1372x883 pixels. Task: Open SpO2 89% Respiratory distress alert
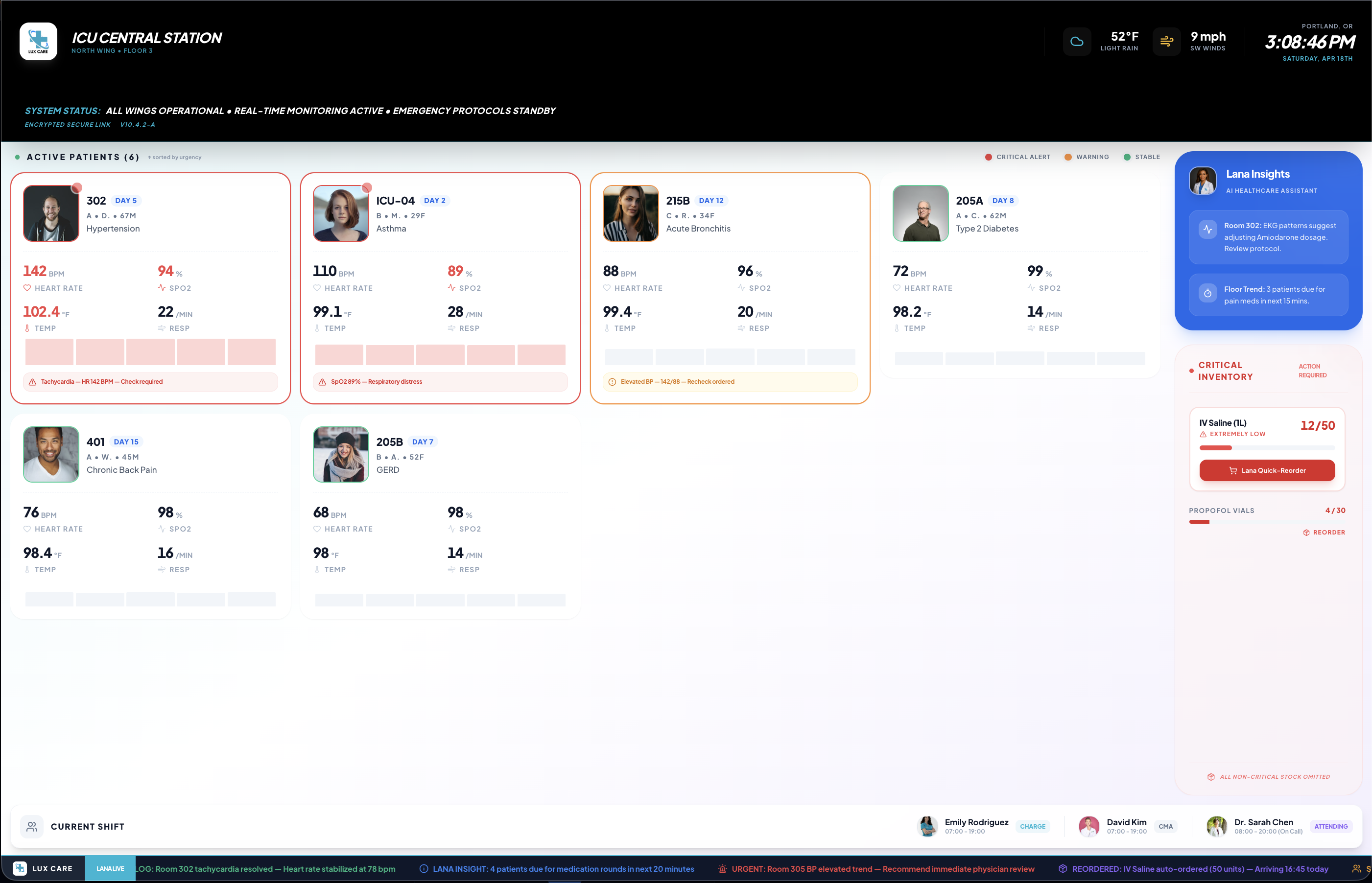pos(440,382)
